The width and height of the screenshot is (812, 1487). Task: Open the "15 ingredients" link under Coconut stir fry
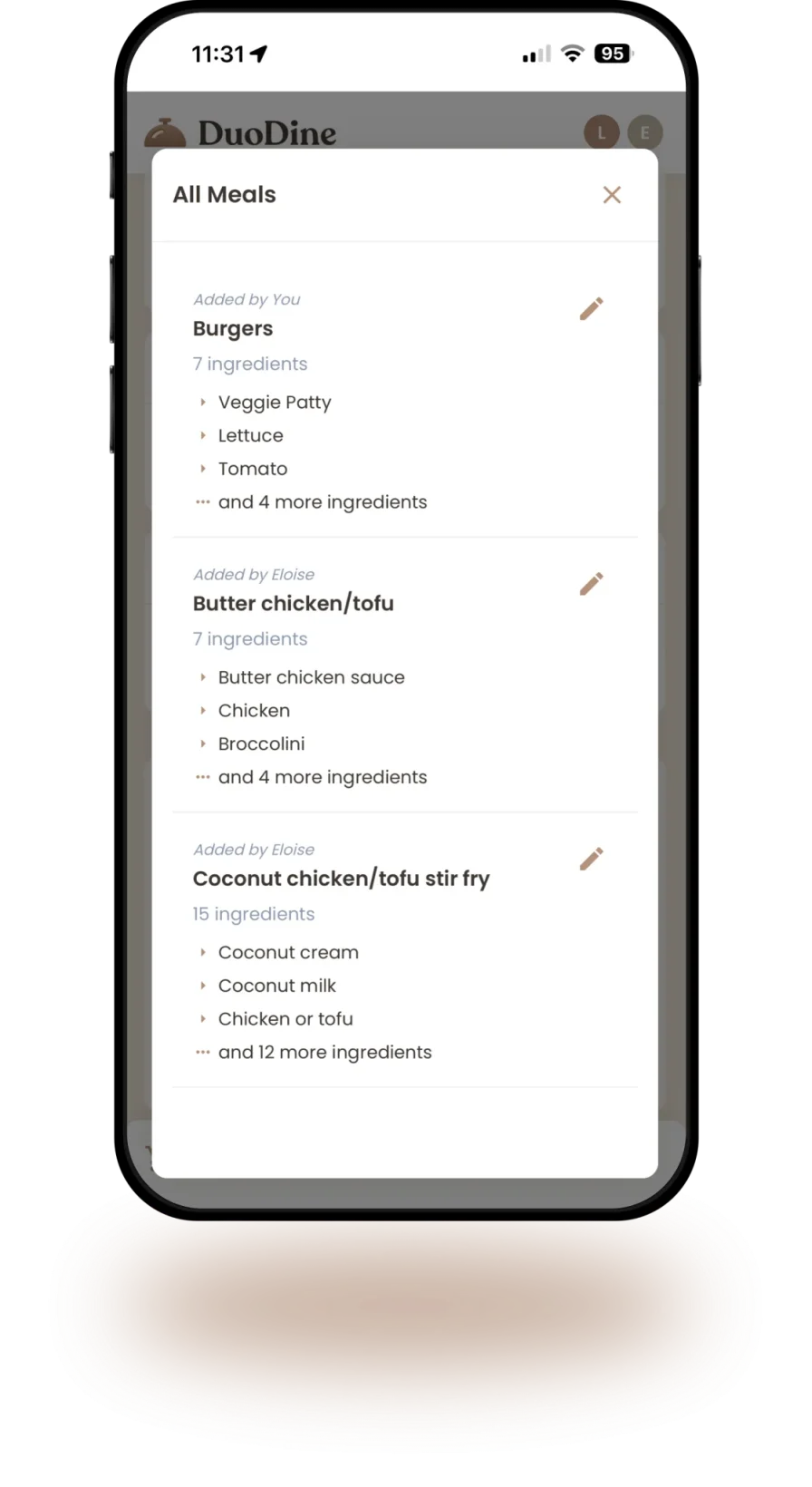[253, 914]
